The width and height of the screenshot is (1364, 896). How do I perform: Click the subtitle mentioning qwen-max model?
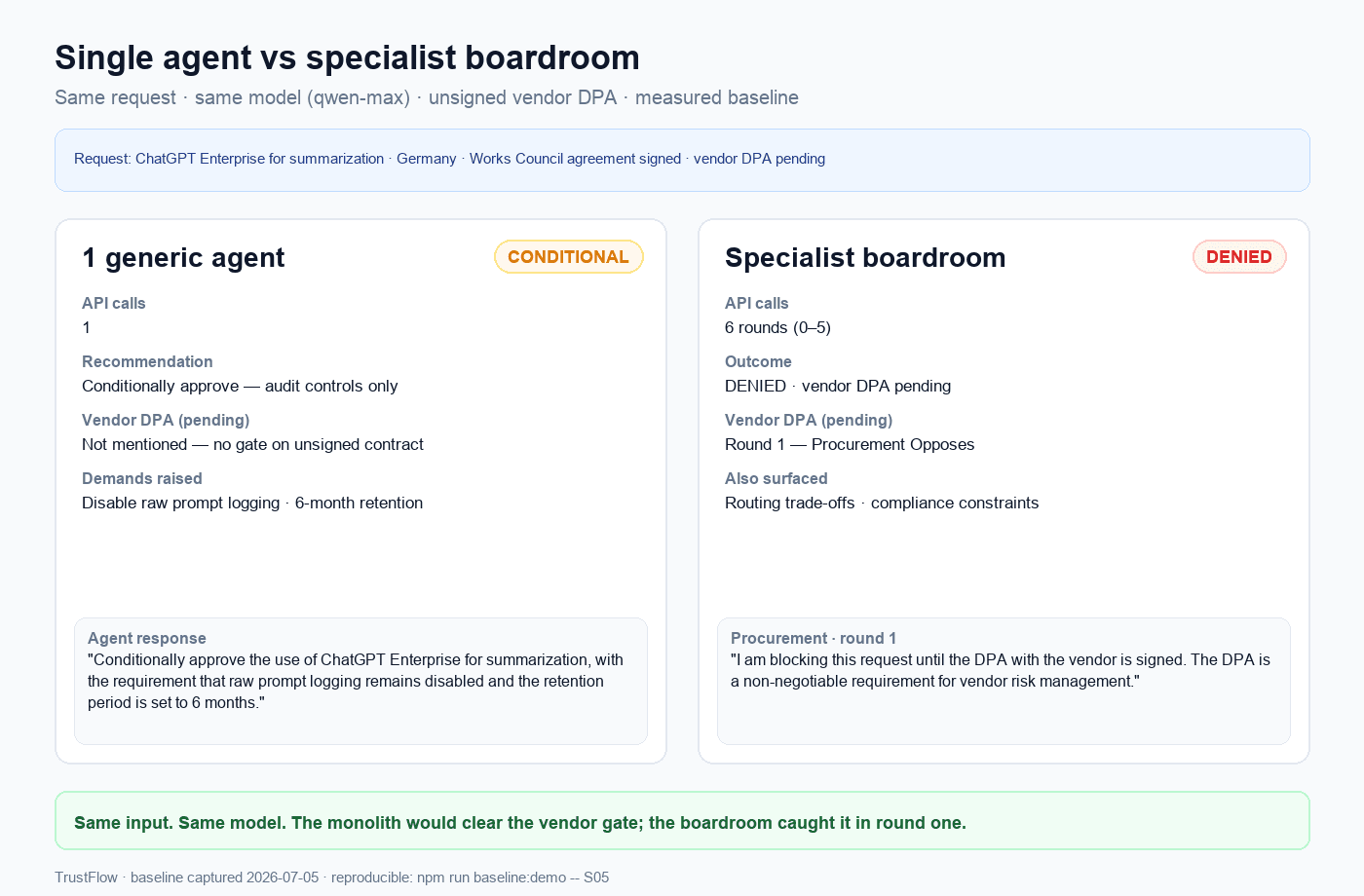click(x=427, y=97)
